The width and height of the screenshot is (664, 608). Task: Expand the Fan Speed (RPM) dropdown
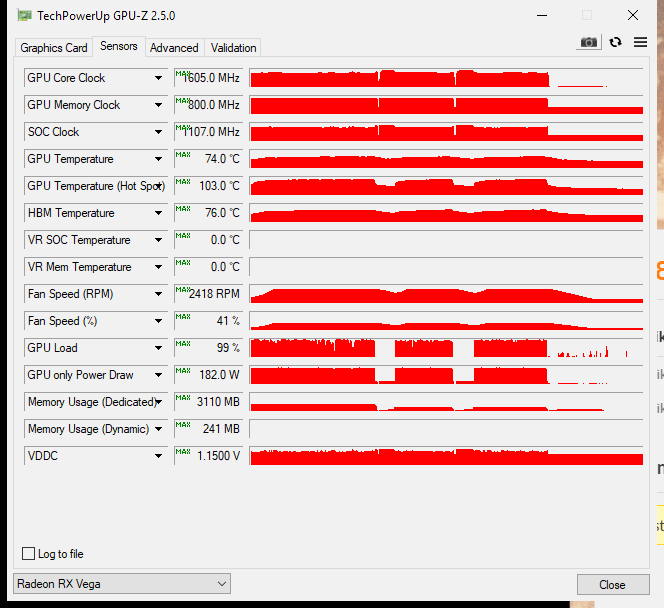(x=158, y=294)
